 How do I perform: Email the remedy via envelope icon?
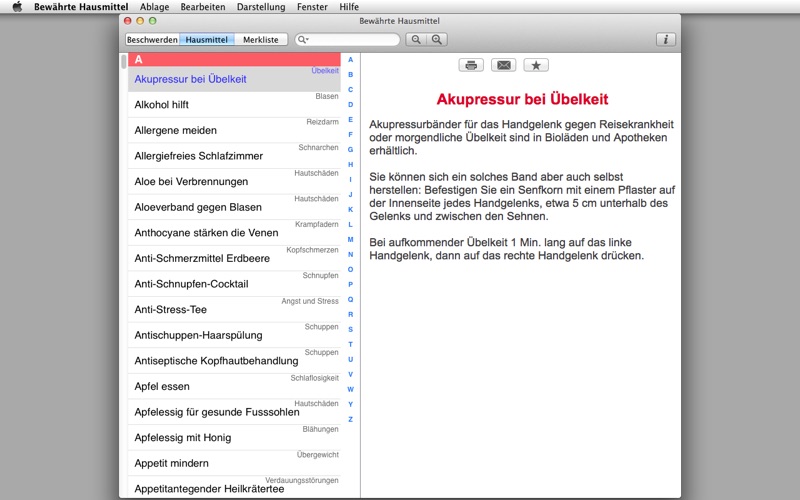504,65
